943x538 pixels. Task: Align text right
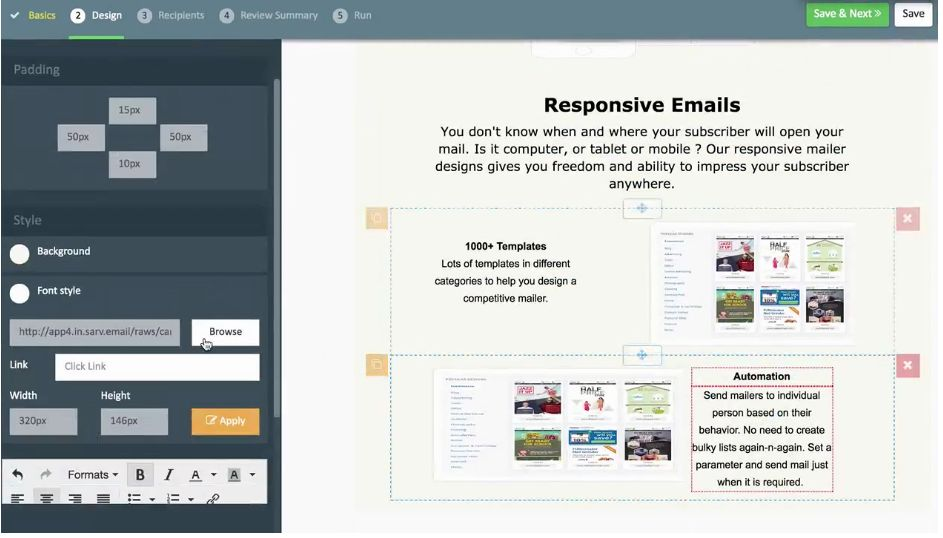pos(75,499)
